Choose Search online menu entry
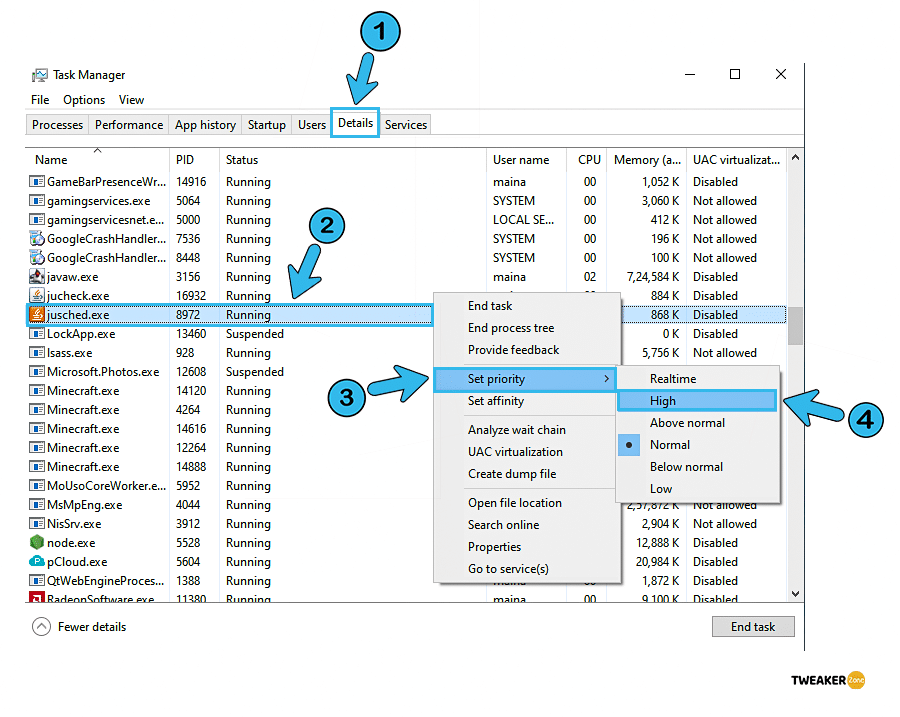 coord(527,525)
